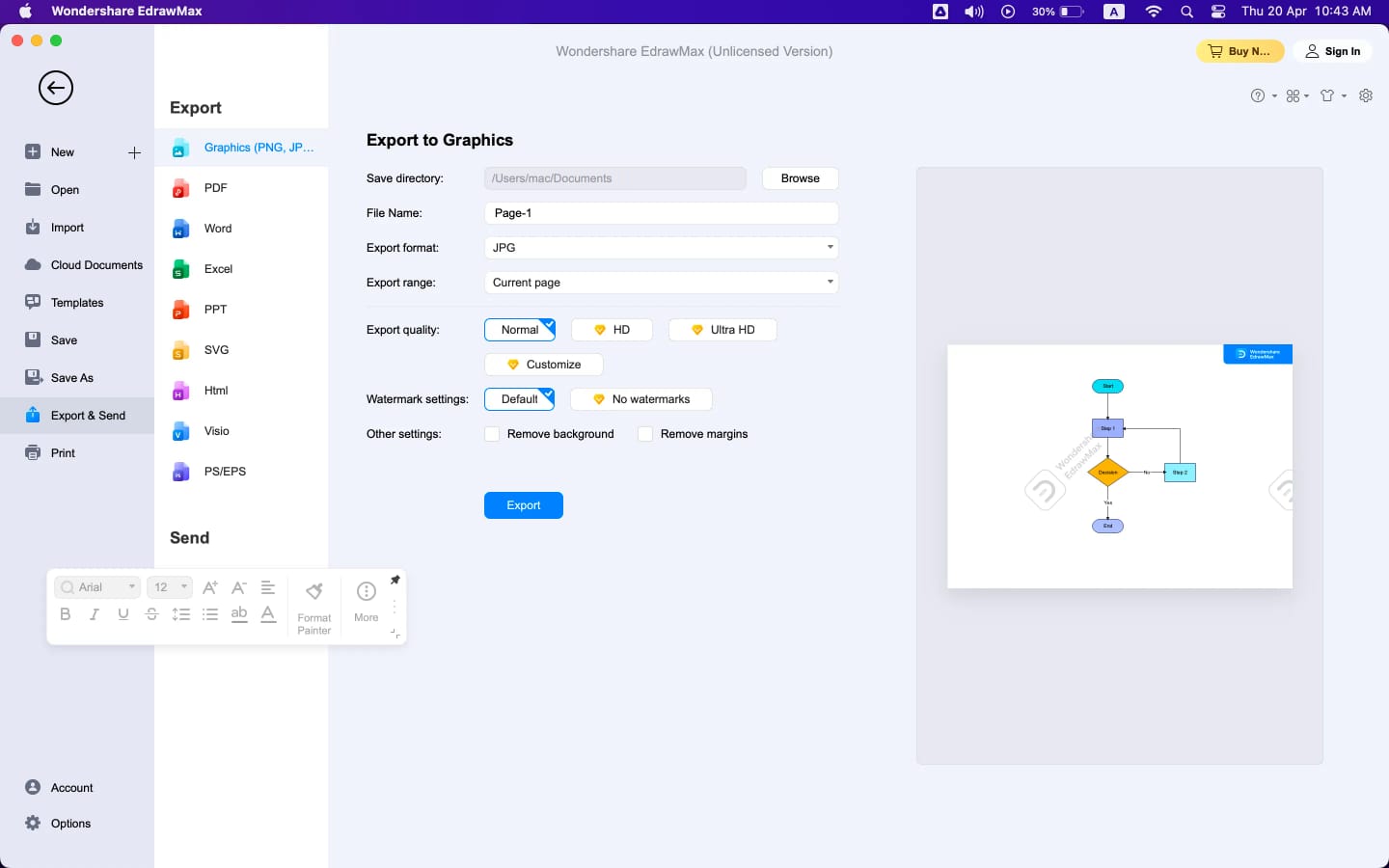
Task: Click the File Name input field
Action: 661,213
